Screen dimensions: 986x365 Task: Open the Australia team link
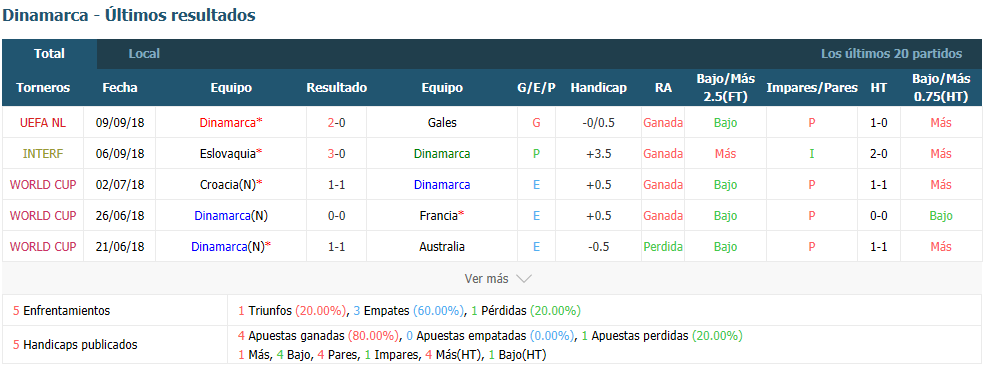tap(442, 247)
